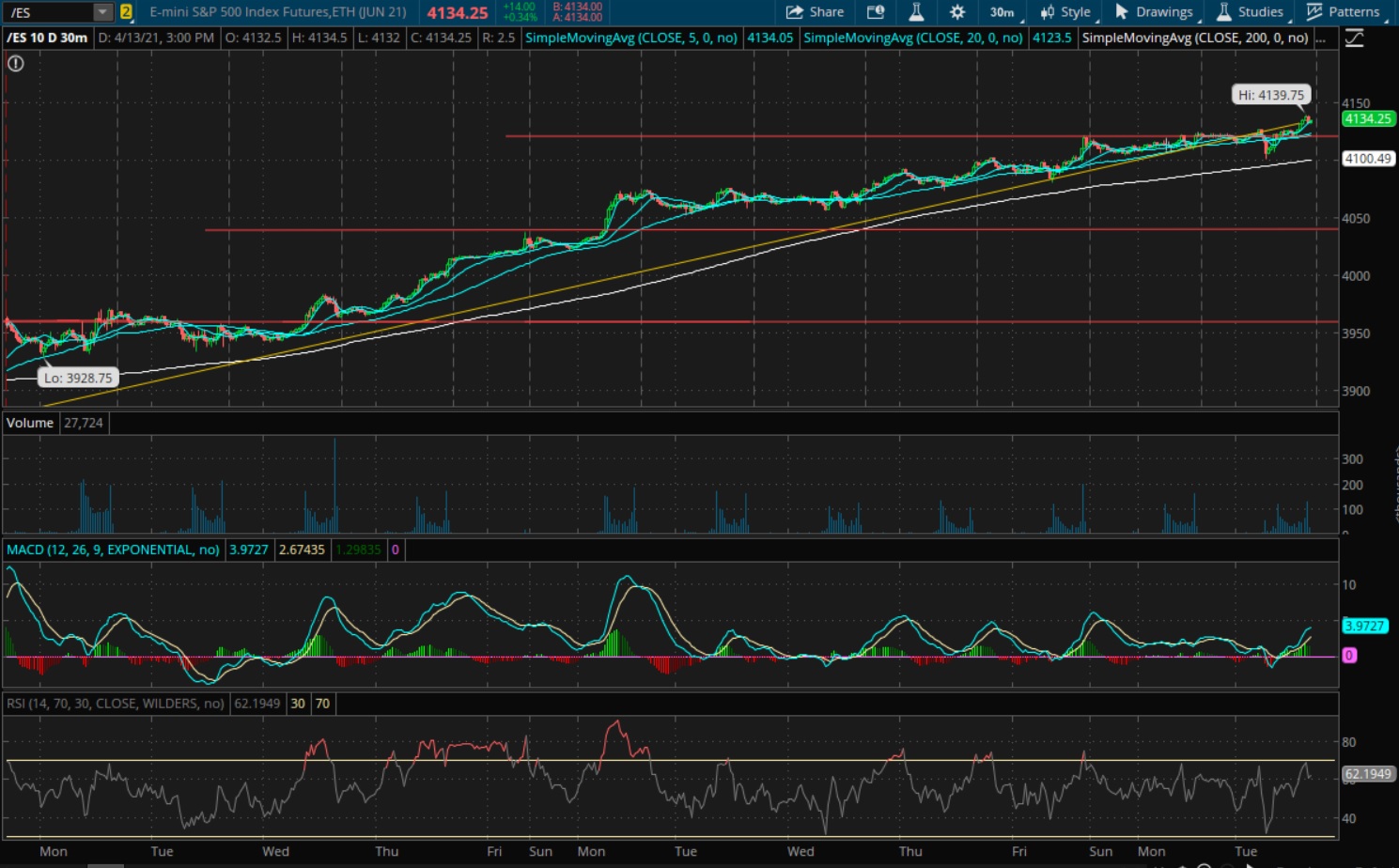Open Edit Studies via the flask icon
The image size is (1399, 868).
click(x=916, y=12)
